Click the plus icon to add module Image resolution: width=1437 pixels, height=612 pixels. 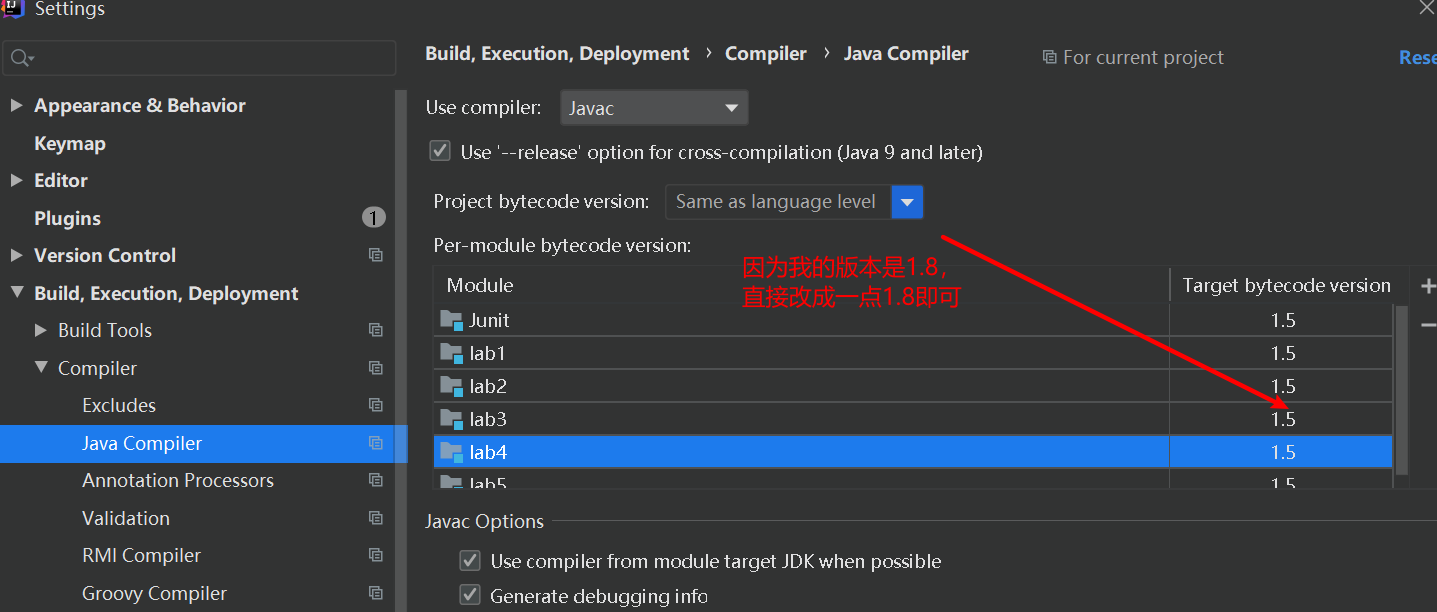click(x=1427, y=286)
